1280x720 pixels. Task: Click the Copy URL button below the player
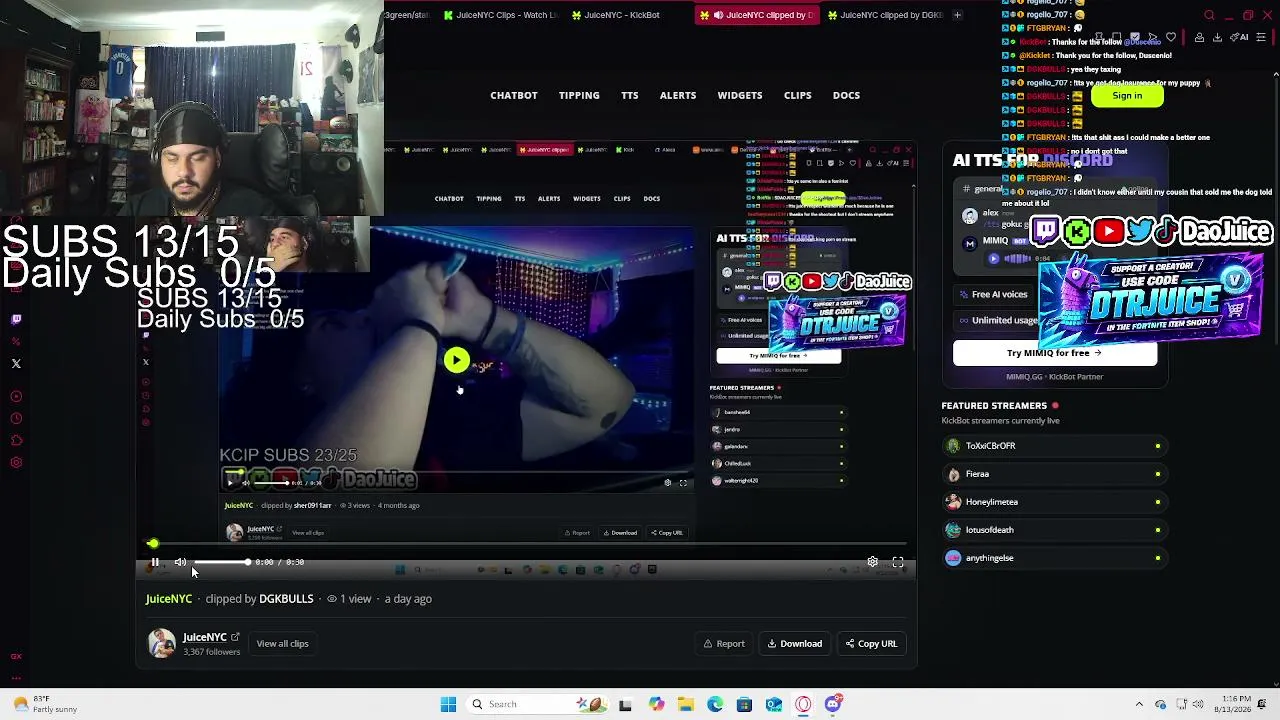871,644
